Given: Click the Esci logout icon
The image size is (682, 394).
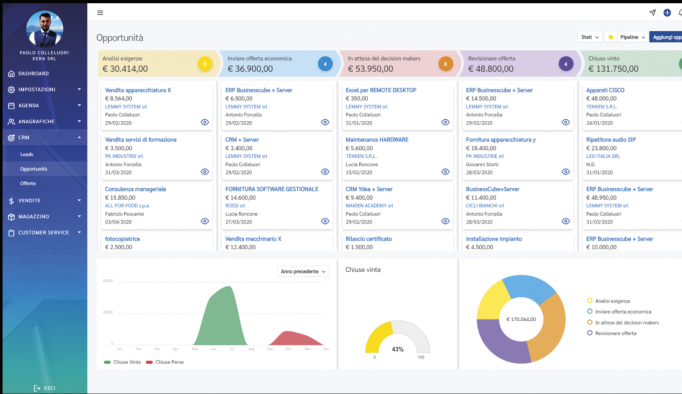Looking at the screenshot, I should (x=37, y=388).
